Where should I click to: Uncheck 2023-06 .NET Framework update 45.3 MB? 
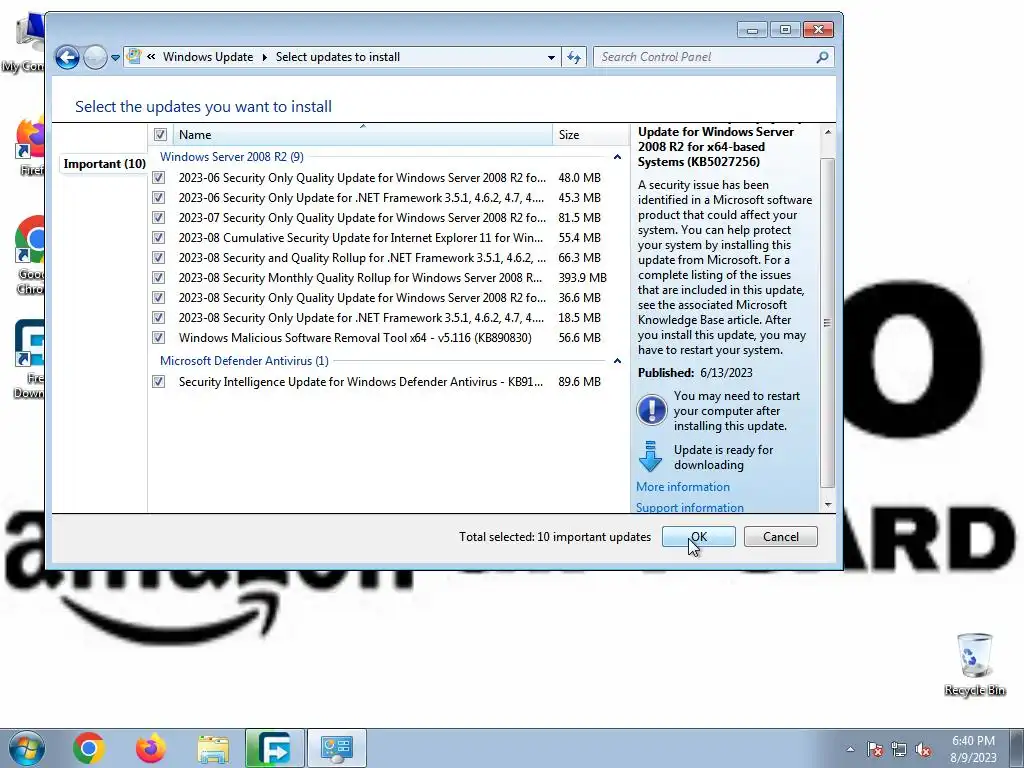pyautogui.click(x=159, y=197)
